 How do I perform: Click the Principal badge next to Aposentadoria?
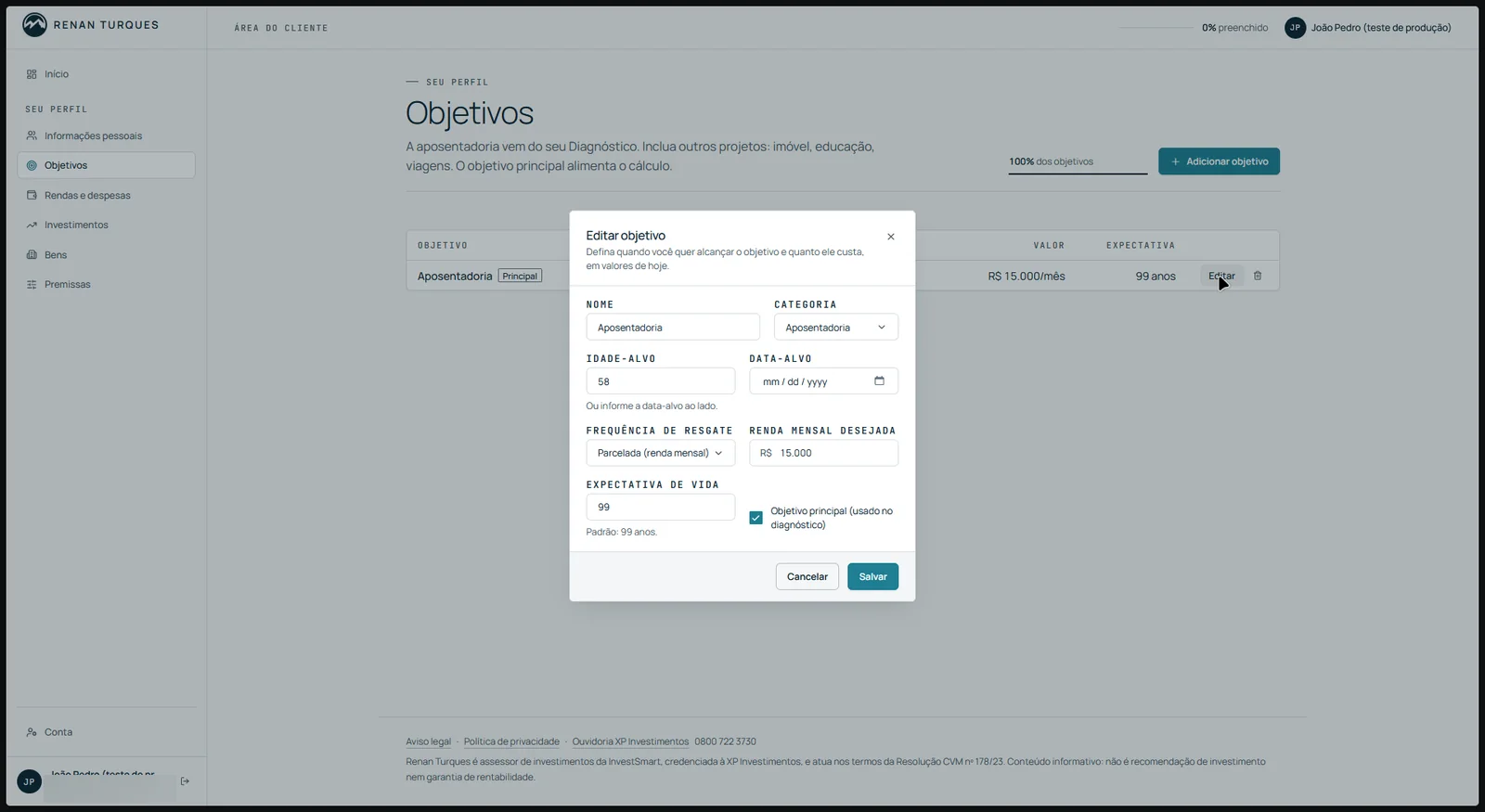(520, 276)
